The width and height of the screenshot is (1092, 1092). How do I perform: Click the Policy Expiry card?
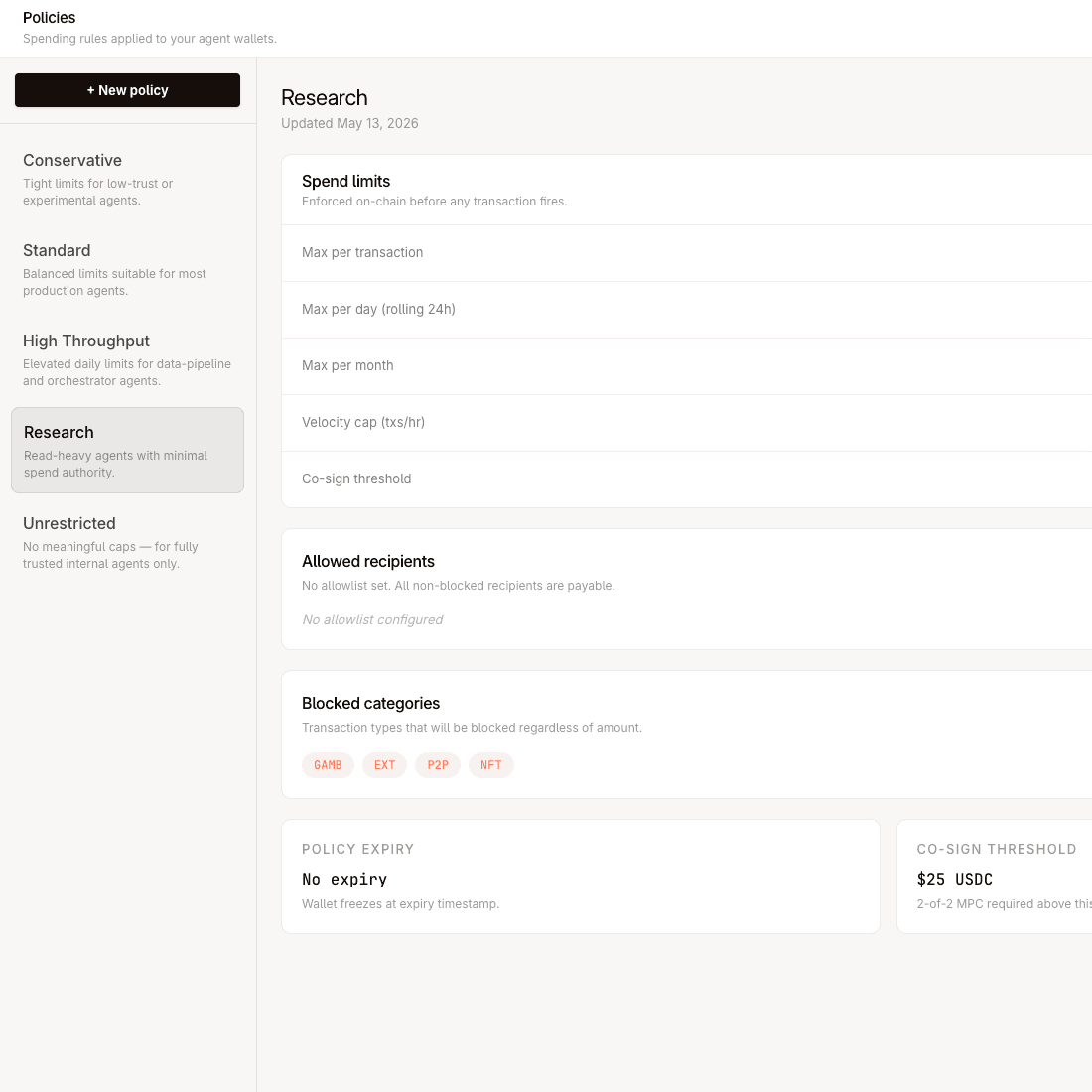(x=581, y=877)
